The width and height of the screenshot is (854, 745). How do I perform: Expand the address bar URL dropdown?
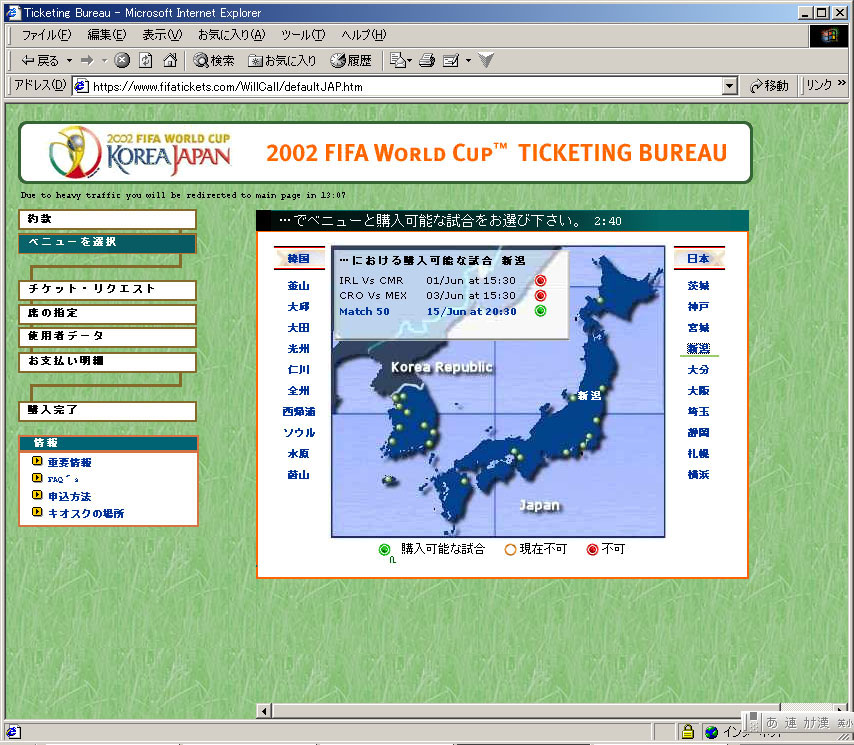730,86
